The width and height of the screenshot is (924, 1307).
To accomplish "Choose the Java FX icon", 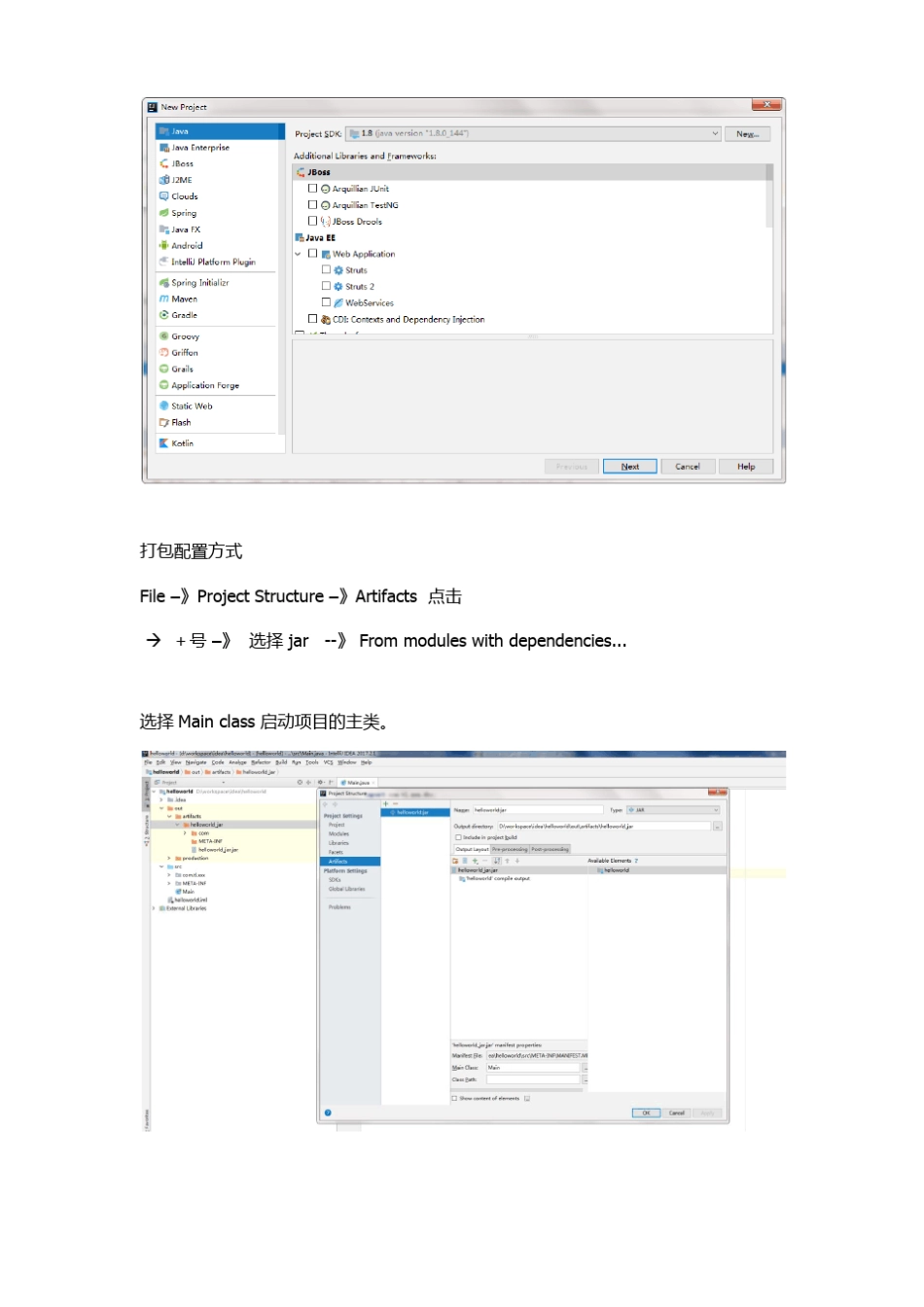I will point(164,230).
